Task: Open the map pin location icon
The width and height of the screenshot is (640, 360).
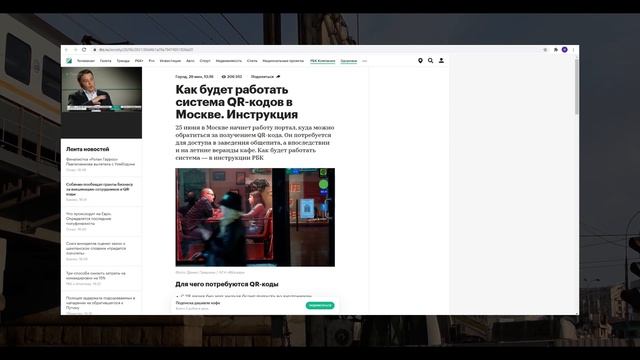Action: pyautogui.click(x=420, y=61)
